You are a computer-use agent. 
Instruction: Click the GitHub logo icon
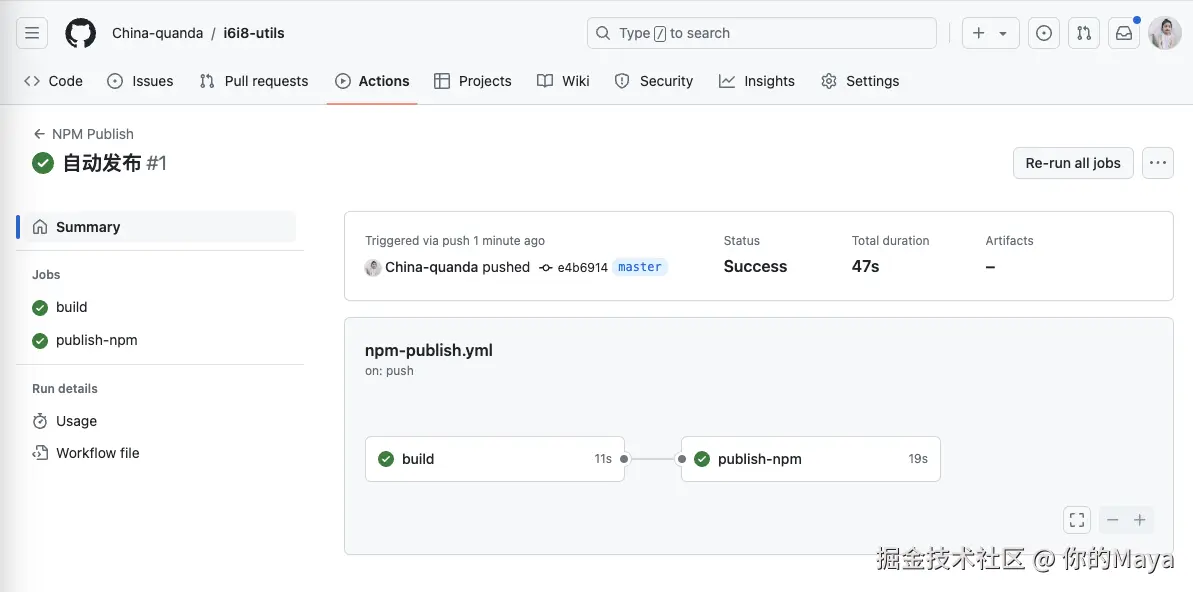point(81,33)
